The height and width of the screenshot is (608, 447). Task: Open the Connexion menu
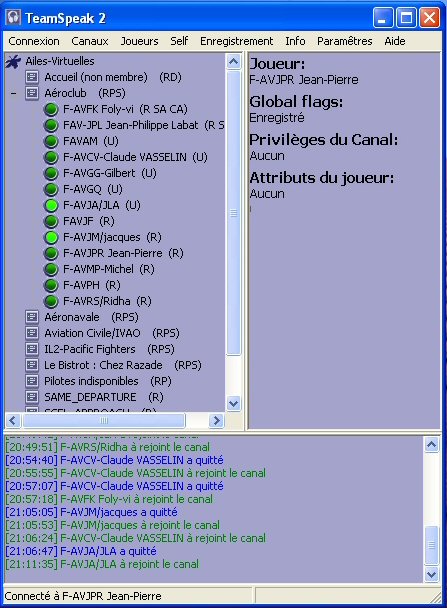coord(34,41)
